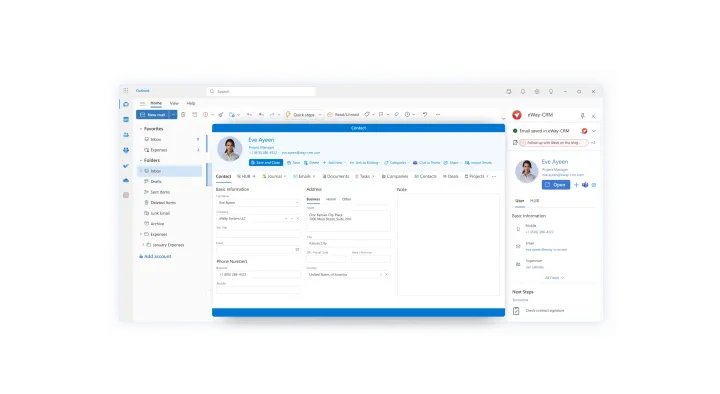Open the Country dropdown United States of America

[x=348, y=275]
